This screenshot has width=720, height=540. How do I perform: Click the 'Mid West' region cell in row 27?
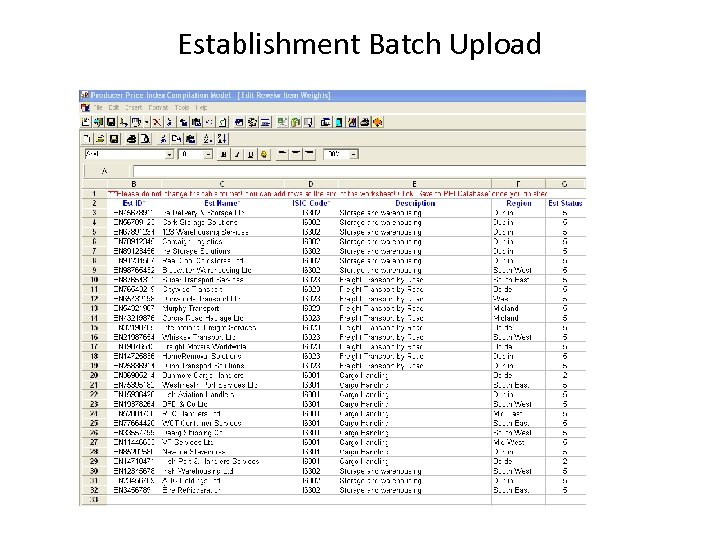[518, 442]
